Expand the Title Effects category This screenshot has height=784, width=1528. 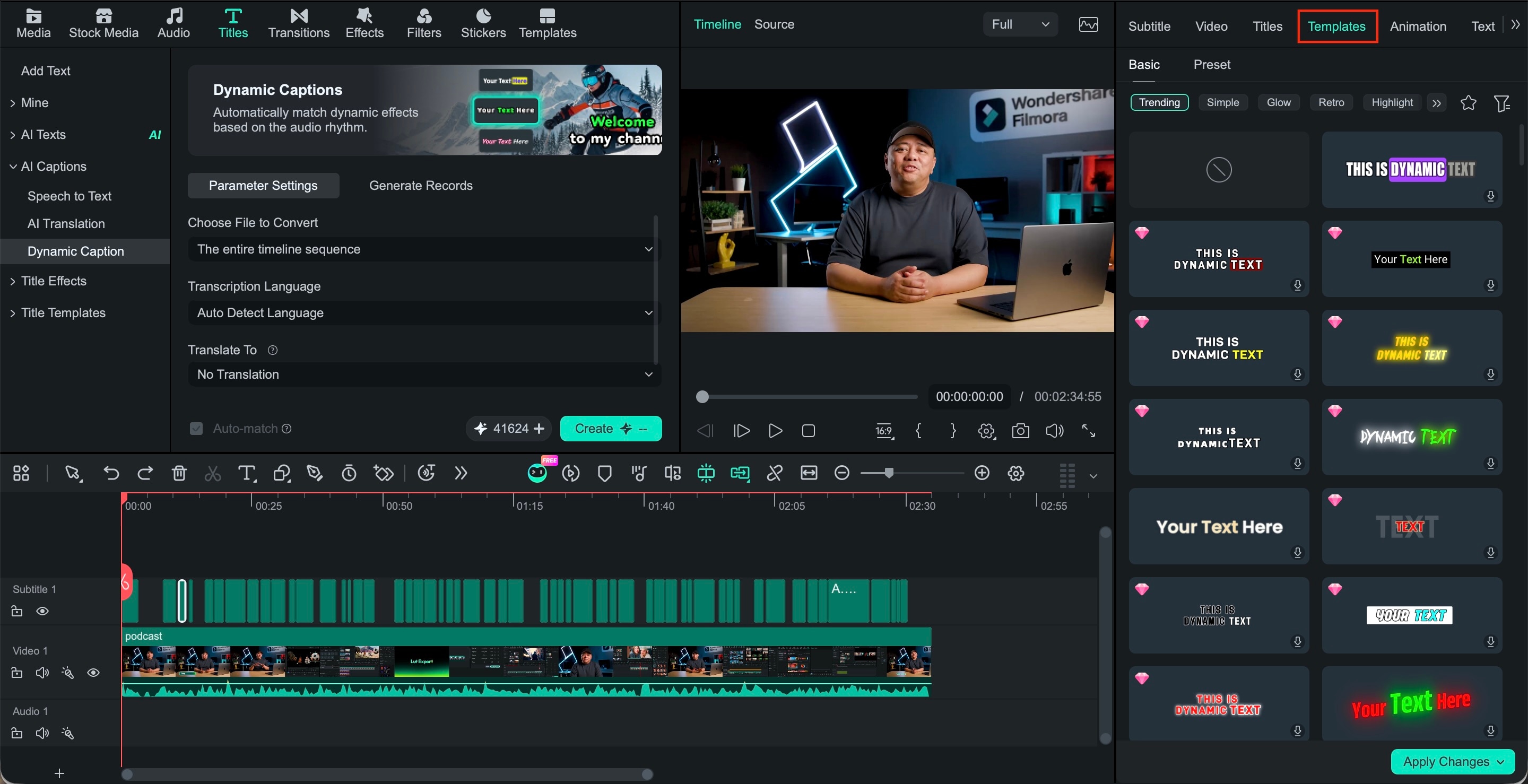click(x=54, y=281)
